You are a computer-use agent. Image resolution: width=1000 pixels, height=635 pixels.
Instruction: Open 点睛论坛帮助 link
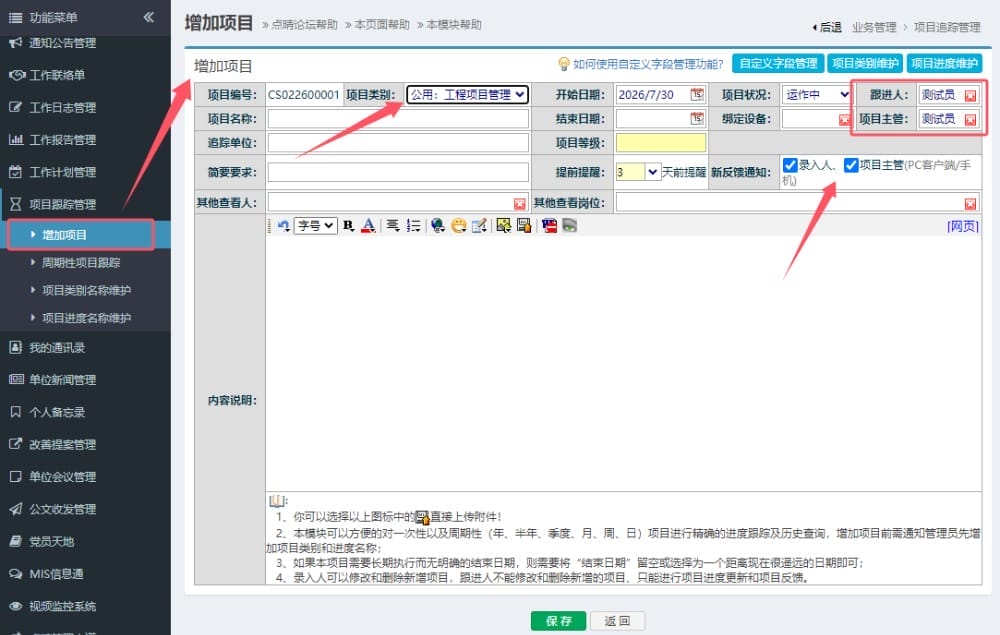(304, 24)
